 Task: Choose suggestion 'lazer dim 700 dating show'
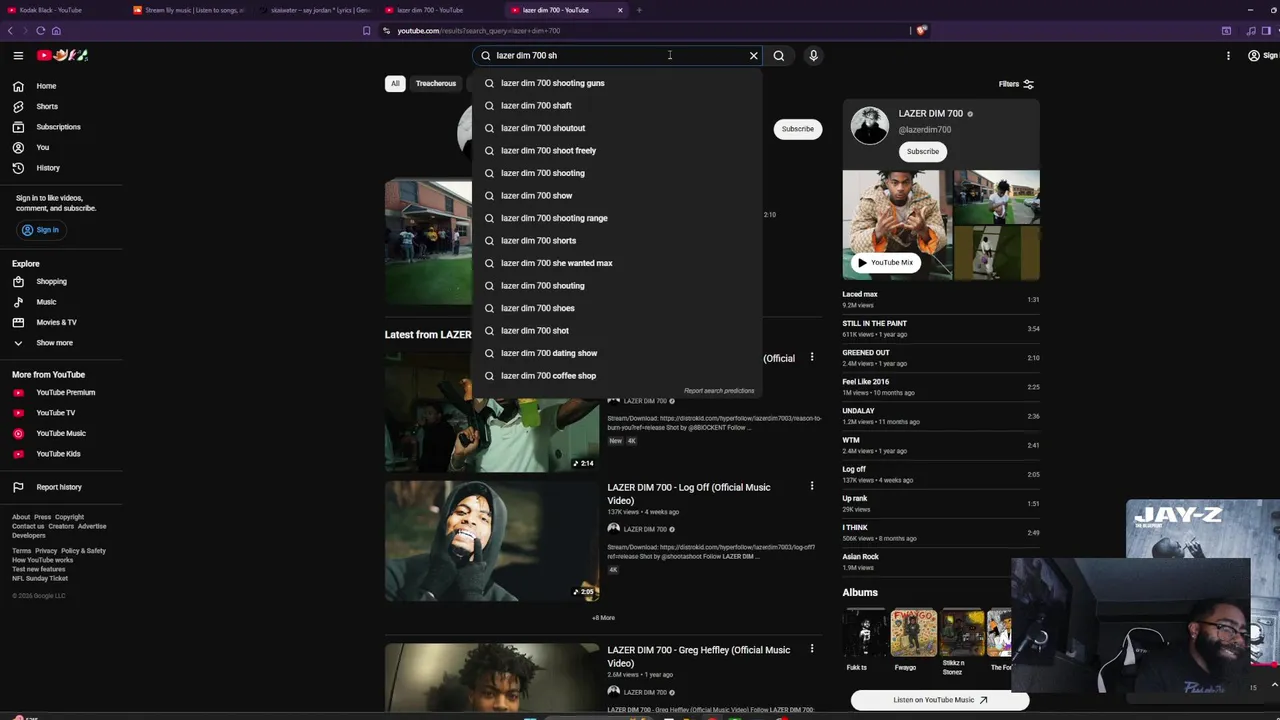point(617,353)
